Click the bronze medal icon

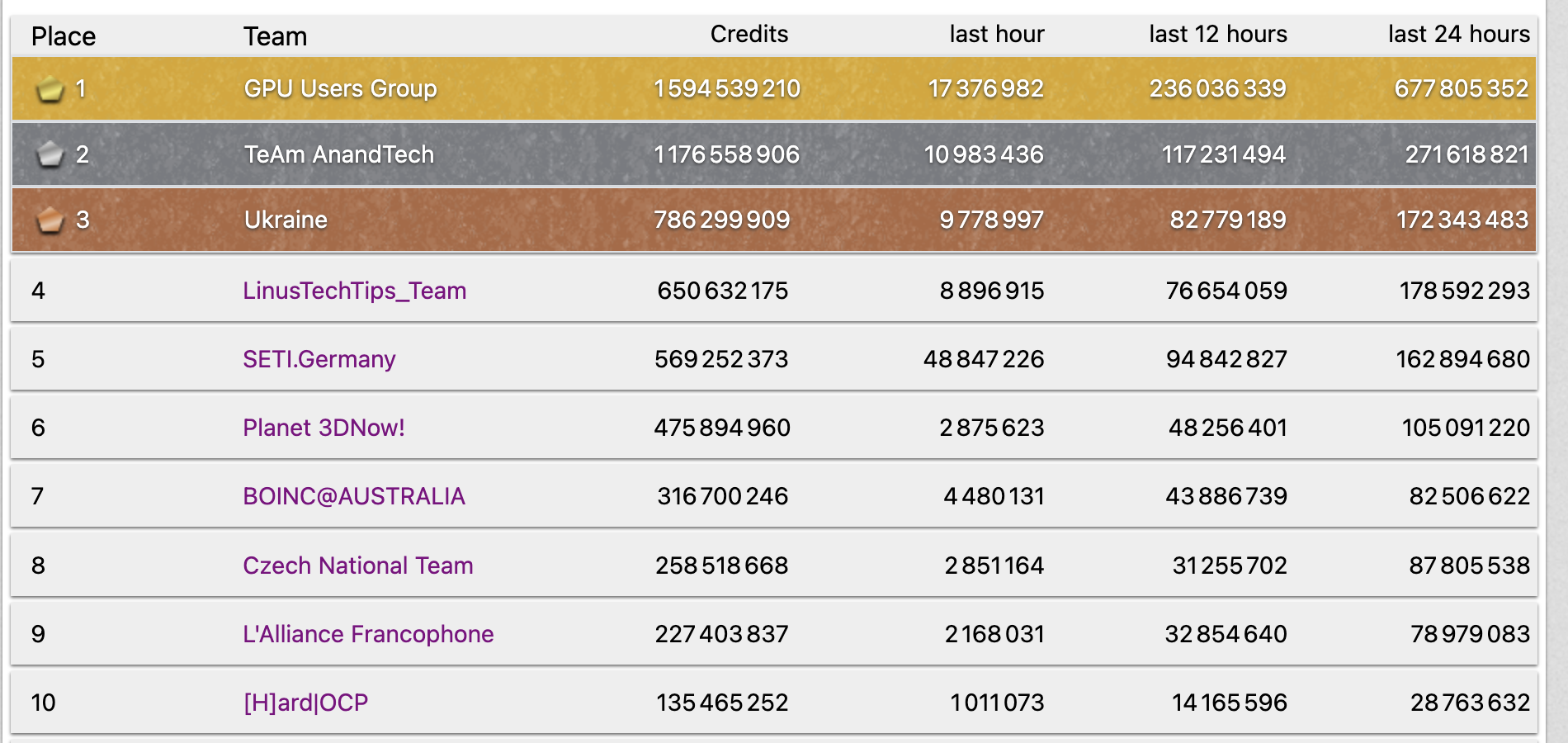50,220
